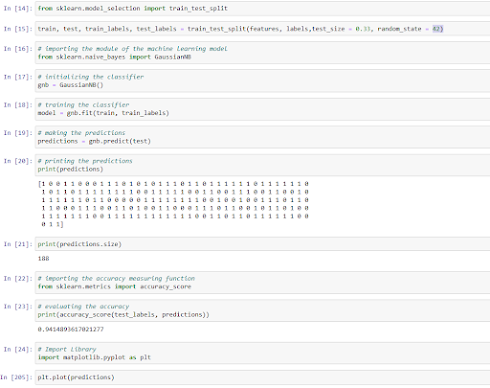Place cursor in 'gnb = GaussianNB()' line
The image size is (490, 388).
click(70, 85)
